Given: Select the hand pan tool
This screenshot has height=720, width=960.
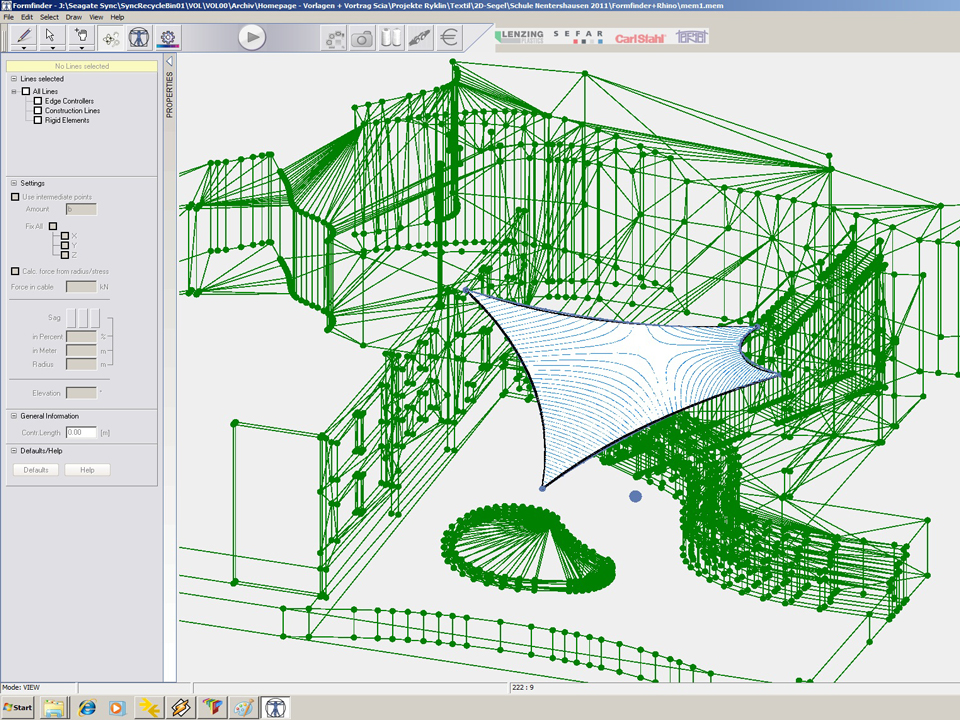Looking at the screenshot, I should (x=82, y=35).
